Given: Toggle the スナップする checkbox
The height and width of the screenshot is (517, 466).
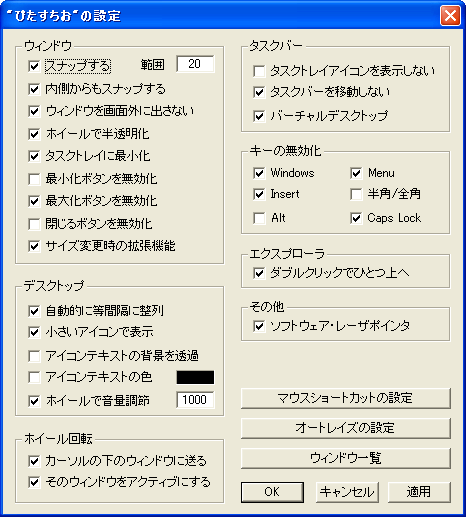Looking at the screenshot, I should (34, 66).
